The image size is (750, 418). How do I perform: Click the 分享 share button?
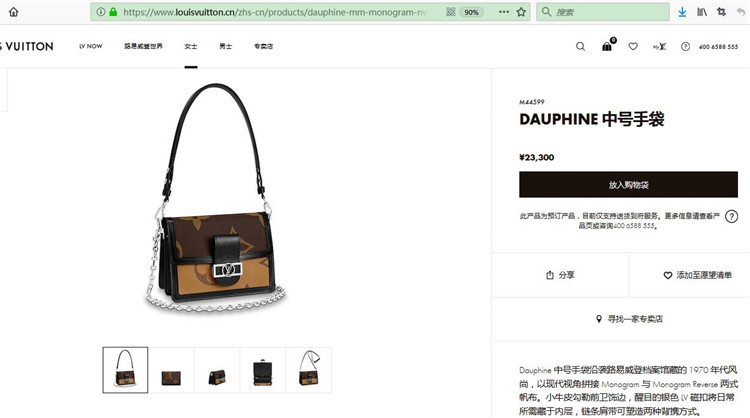click(x=560, y=275)
